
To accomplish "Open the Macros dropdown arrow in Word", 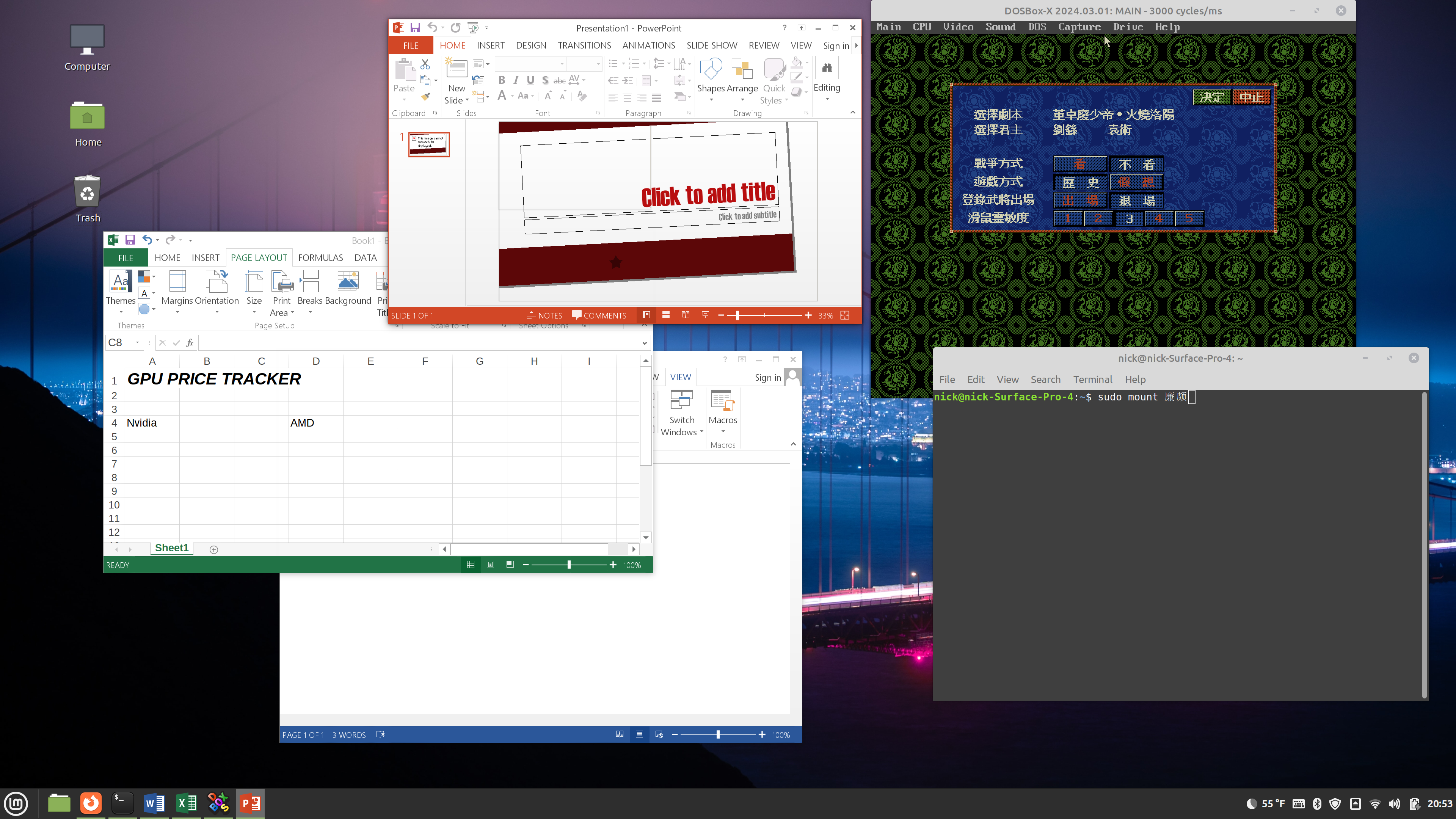I will pyautogui.click(x=723, y=432).
